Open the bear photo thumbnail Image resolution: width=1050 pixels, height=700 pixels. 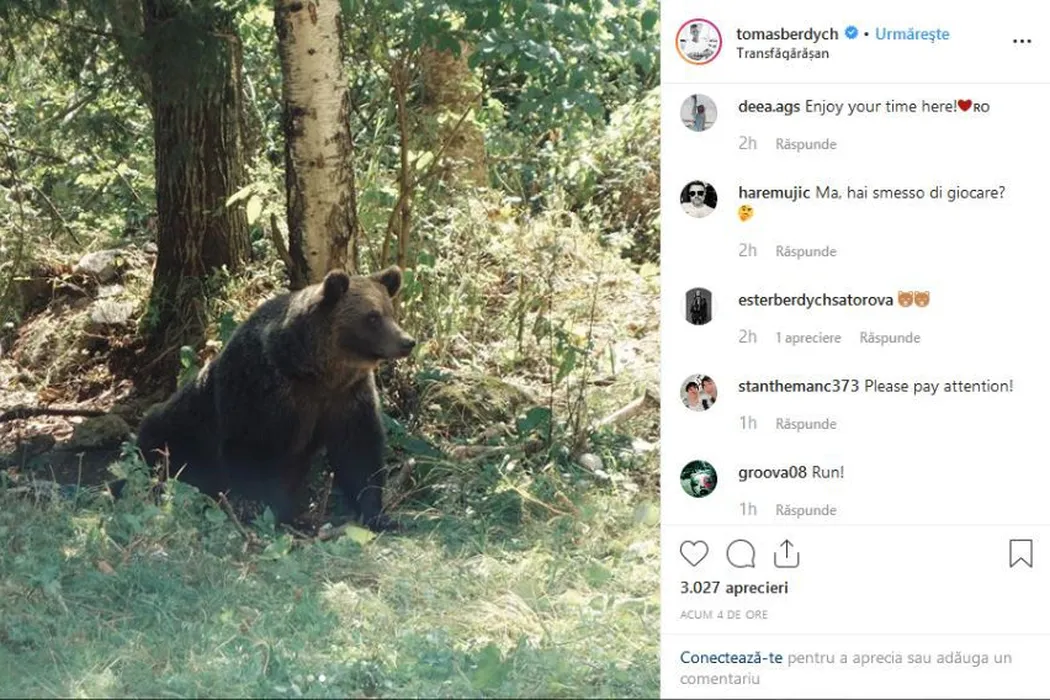330,350
